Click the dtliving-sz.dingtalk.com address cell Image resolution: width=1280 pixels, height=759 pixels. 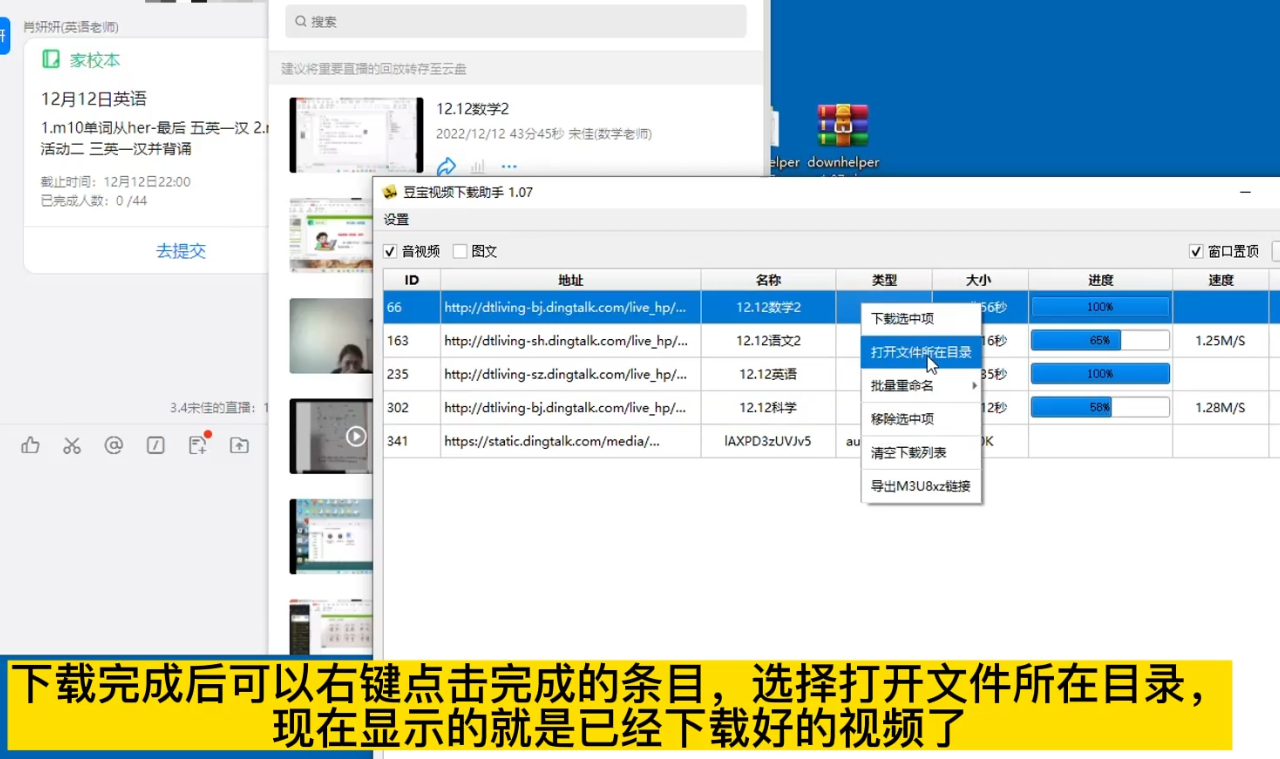(x=571, y=374)
